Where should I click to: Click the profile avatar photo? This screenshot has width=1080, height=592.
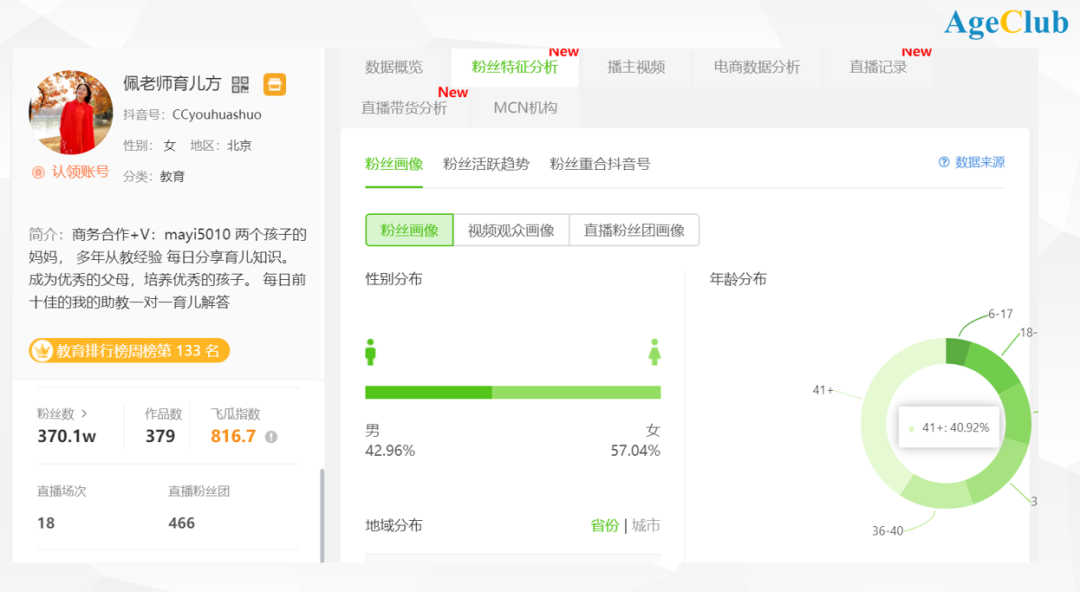[71, 112]
